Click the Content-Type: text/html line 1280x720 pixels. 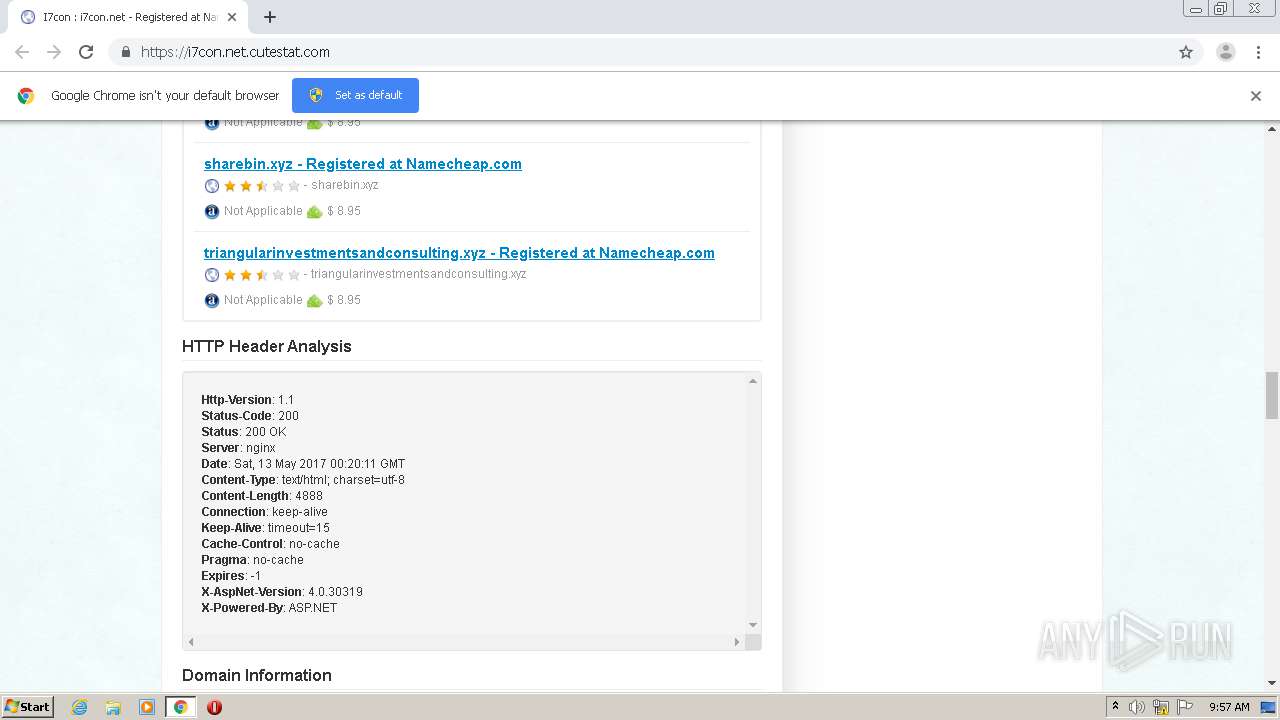click(x=303, y=480)
